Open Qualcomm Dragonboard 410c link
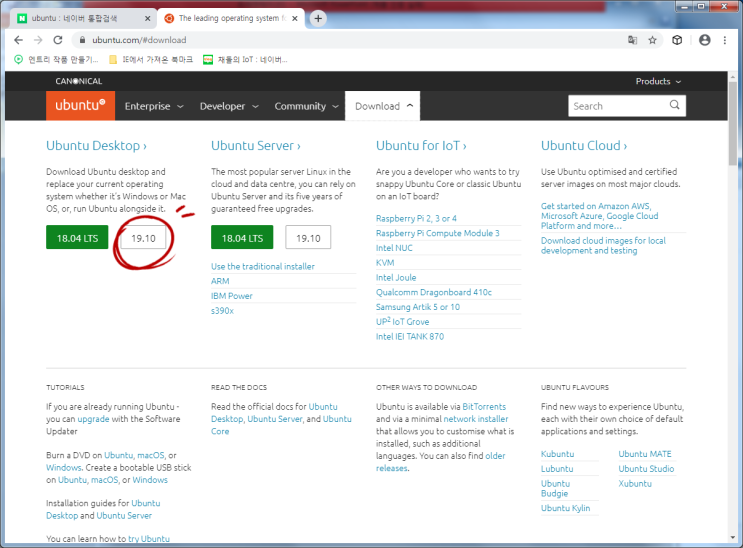 [x=434, y=292]
